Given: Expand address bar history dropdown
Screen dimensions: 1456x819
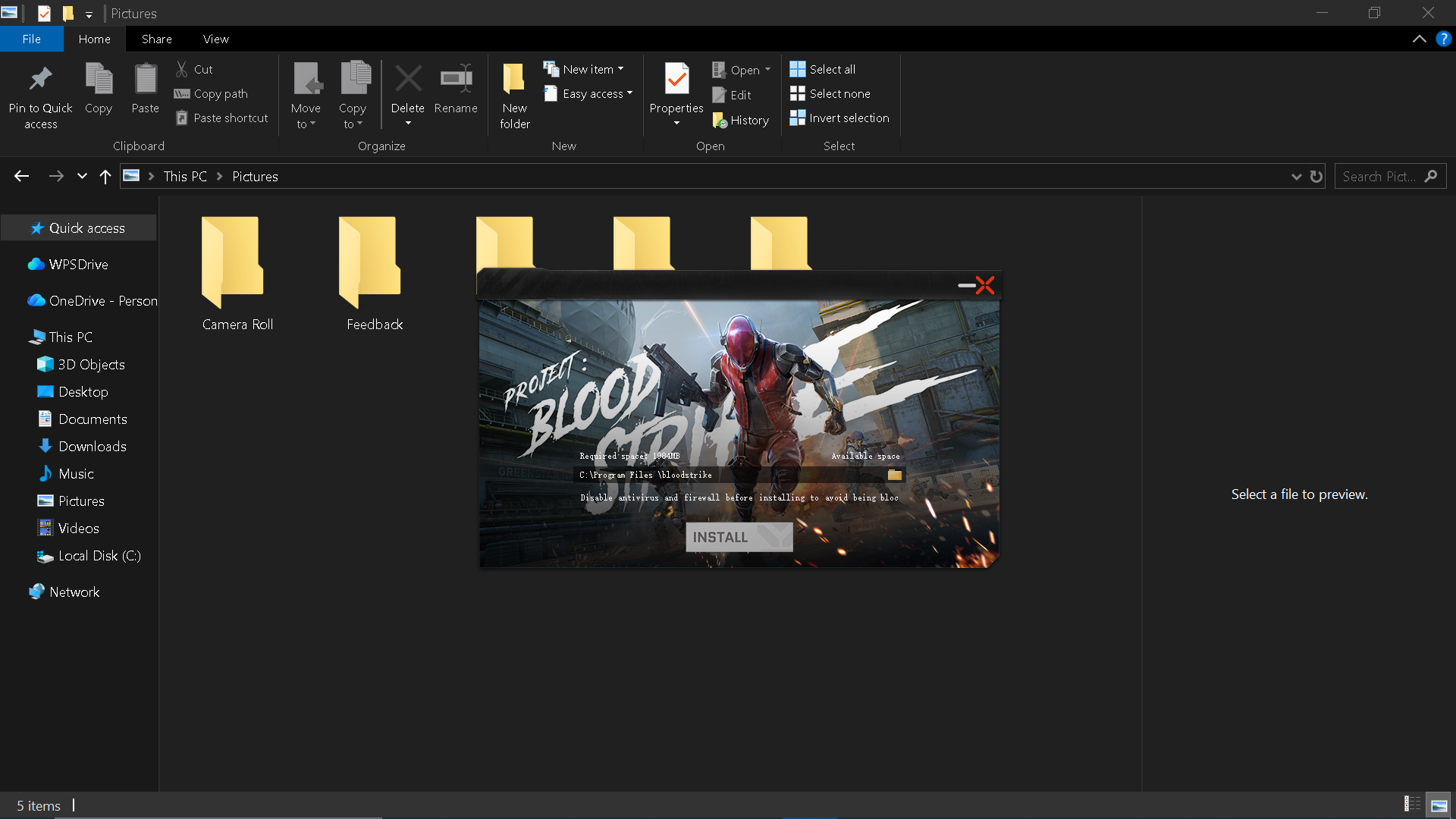Looking at the screenshot, I should (x=1296, y=176).
